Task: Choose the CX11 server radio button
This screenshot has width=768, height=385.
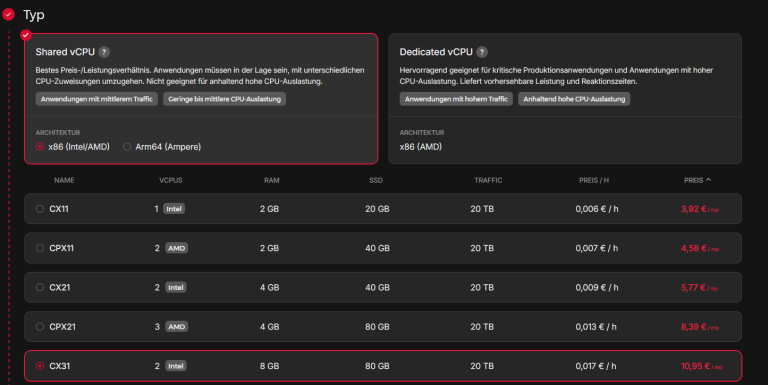Action: point(40,209)
